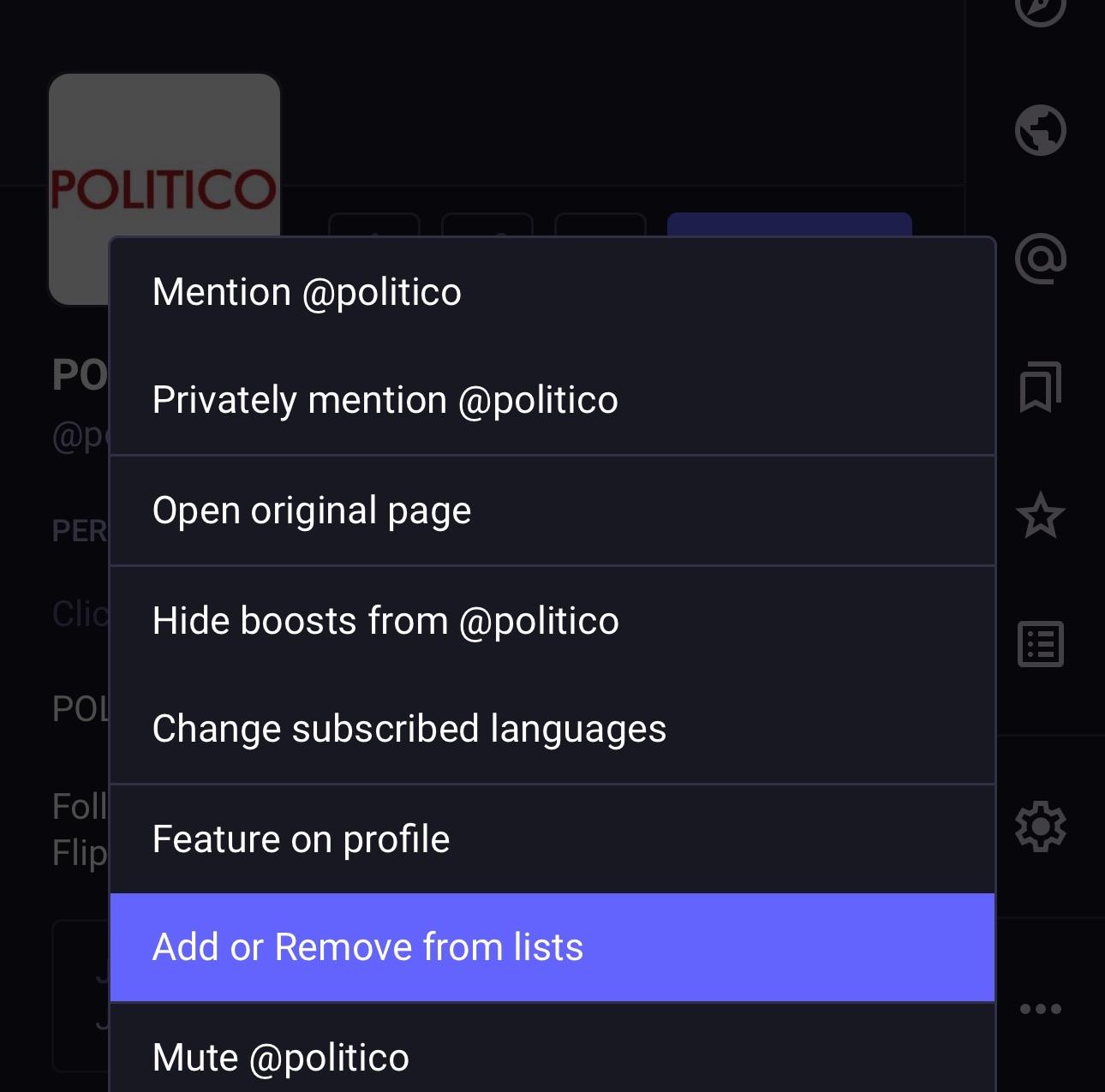1105x1092 pixels.
Task: Choose Open original page
Action: coord(552,510)
